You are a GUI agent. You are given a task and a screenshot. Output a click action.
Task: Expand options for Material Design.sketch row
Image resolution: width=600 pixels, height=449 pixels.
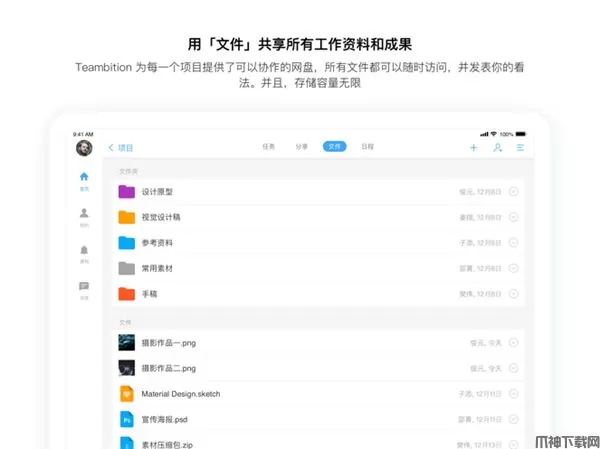point(514,394)
